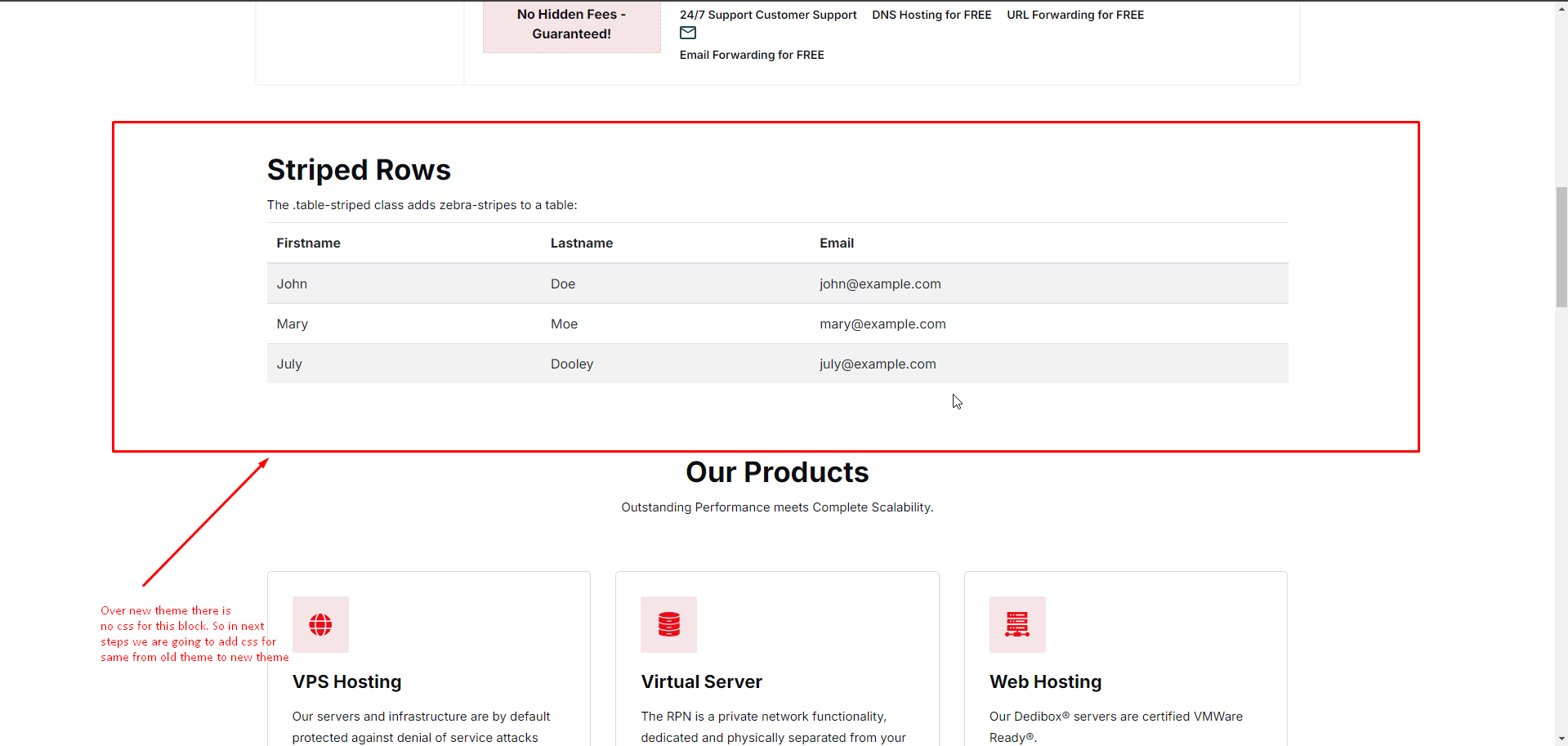
Task: Click the database icon for Virtual Server
Action: click(x=668, y=625)
